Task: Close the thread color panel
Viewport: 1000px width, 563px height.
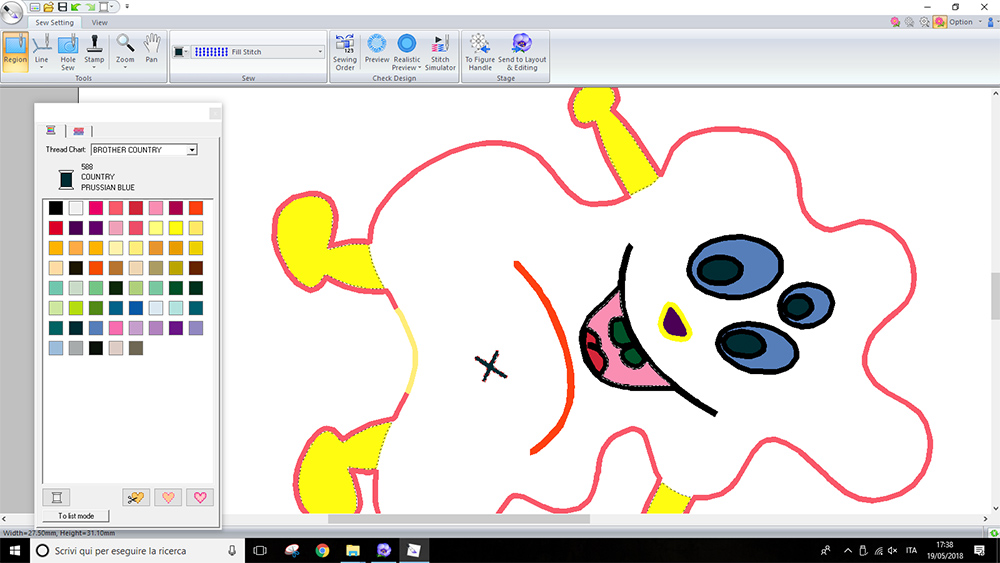Action: pyautogui.click(x=215, y=113)
